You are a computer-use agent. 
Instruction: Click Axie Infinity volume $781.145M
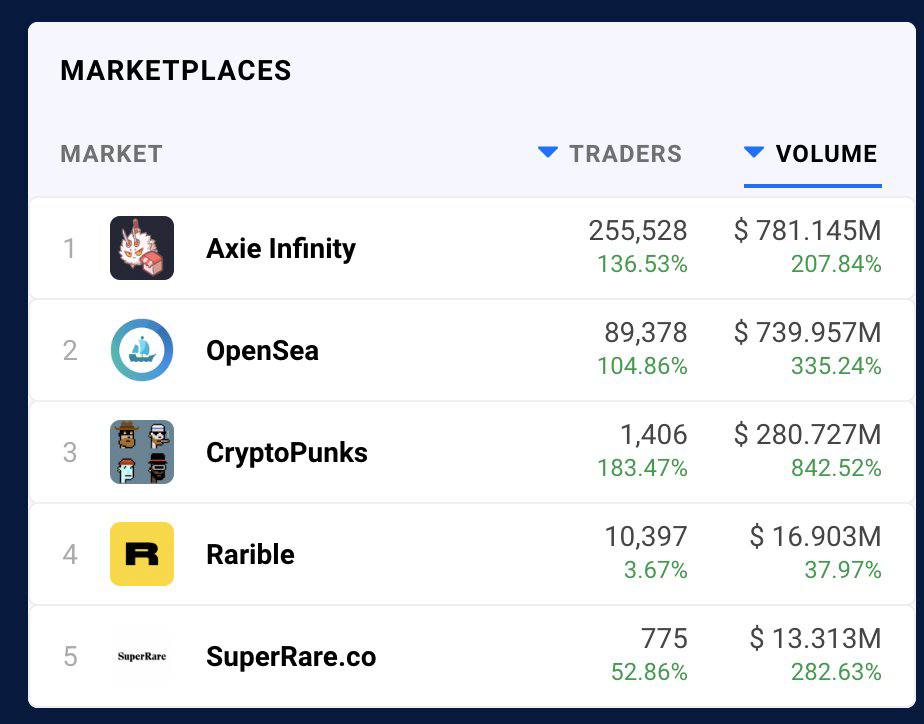[807, 232]
